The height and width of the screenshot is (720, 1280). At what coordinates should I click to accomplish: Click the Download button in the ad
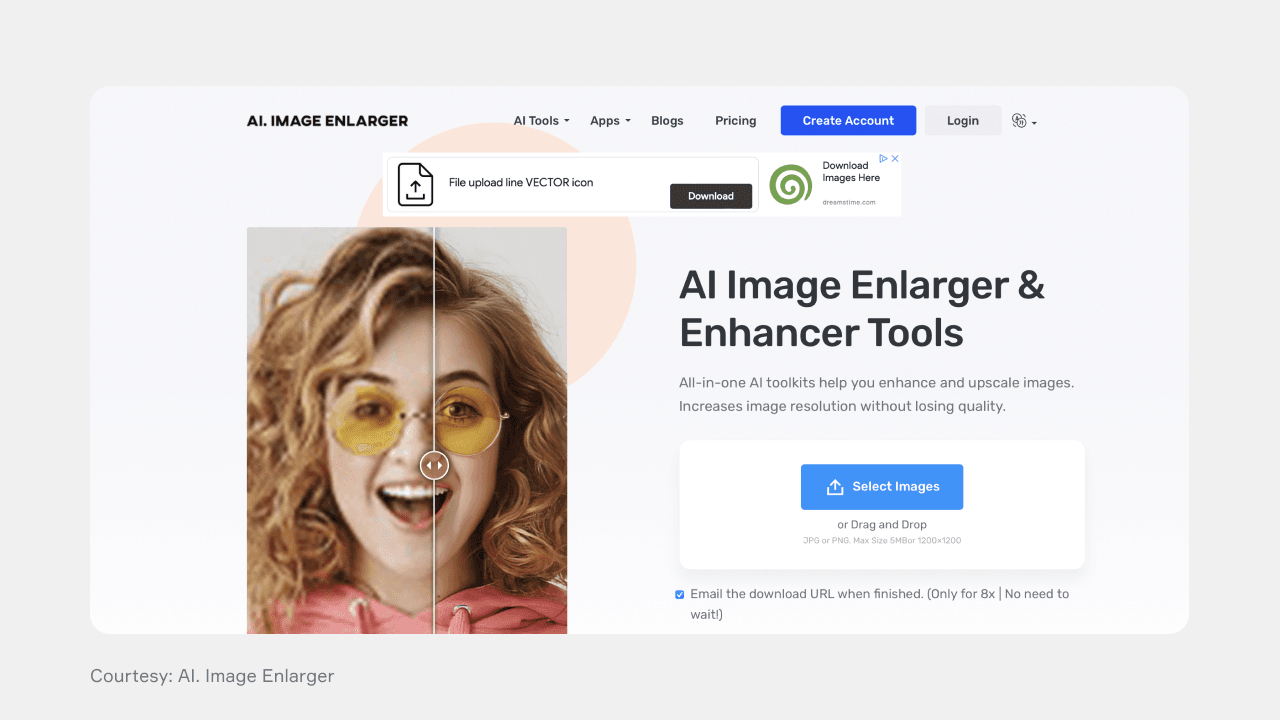[711, 196]
